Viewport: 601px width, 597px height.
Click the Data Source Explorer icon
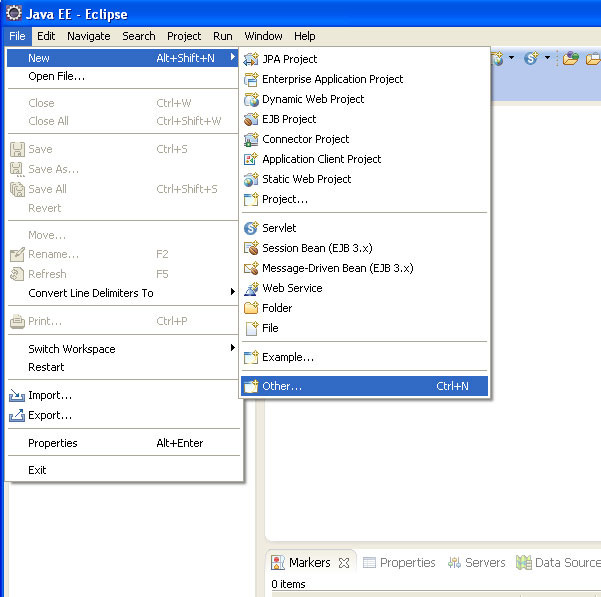(523, 563)
